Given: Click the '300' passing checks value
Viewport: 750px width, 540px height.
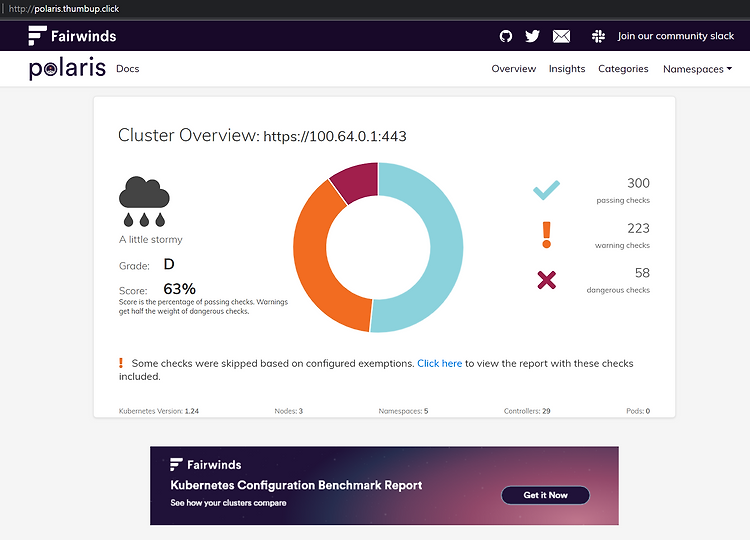Looking at the screenshot, I should (x=638, y=183).
